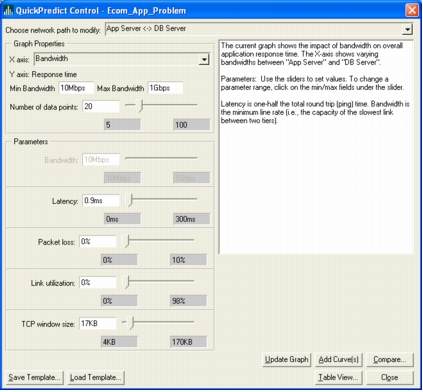
Task: Close the QuickPredict Control window
Action: pos(412,10)
